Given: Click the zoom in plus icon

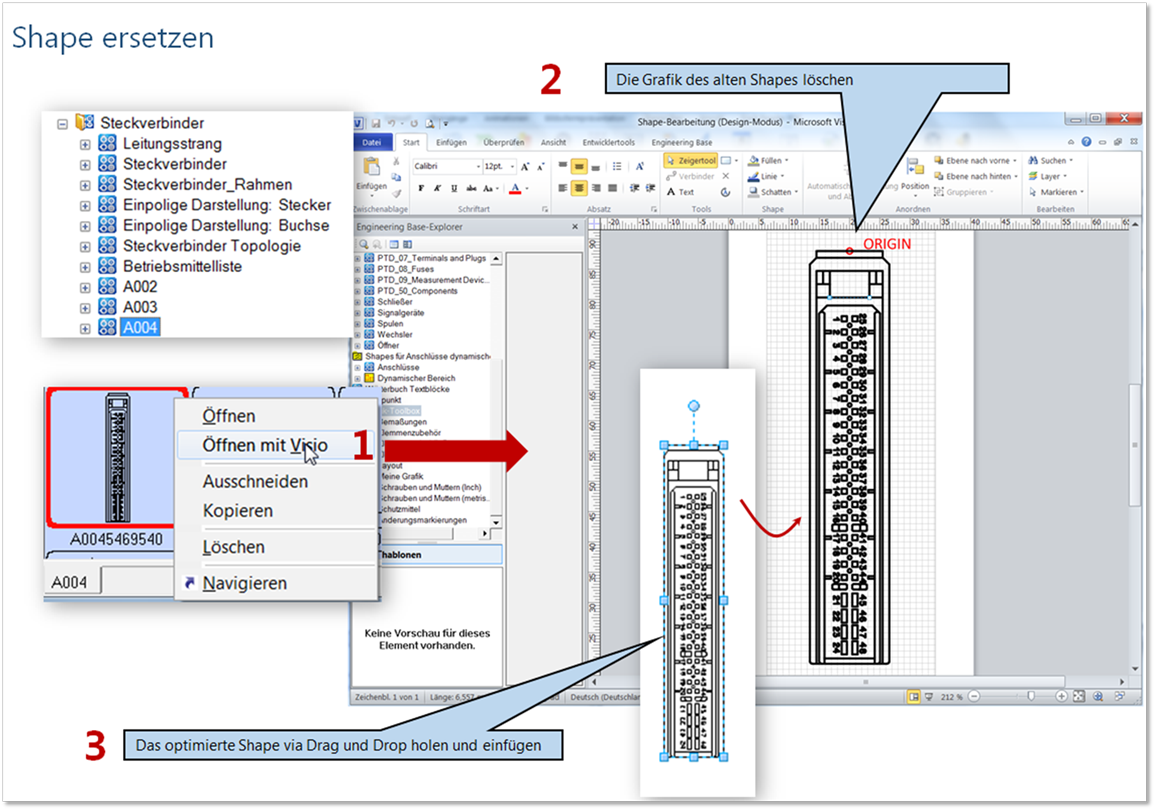Looking at the screenshot, I should point(1061,697).
